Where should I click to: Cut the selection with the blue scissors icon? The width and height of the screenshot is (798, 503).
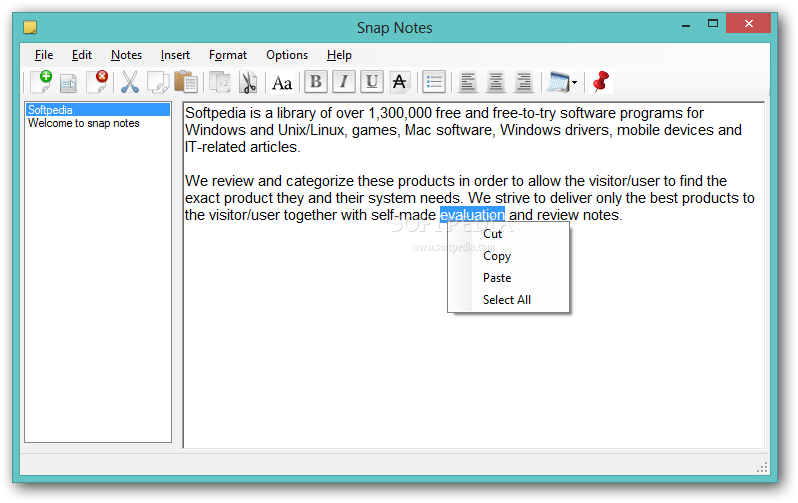point(130,82)
